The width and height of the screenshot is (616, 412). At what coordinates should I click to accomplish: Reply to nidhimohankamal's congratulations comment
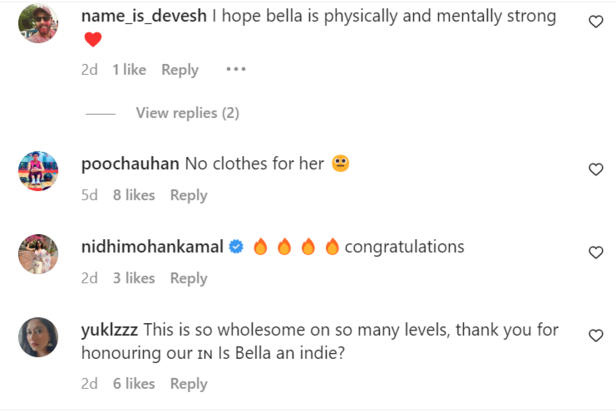pos(188,278)
